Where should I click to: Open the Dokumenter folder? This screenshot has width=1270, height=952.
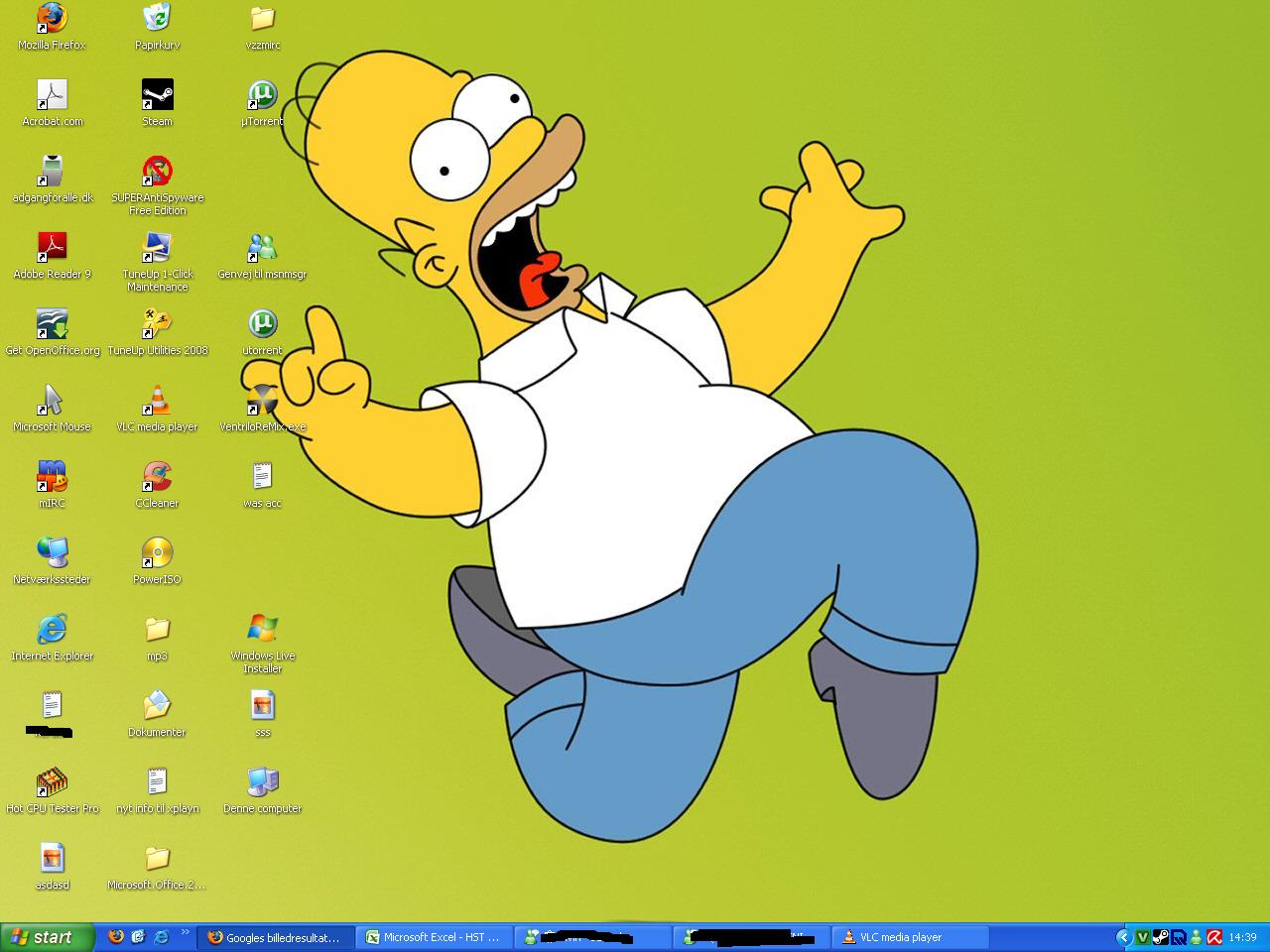tap(157, 714)
